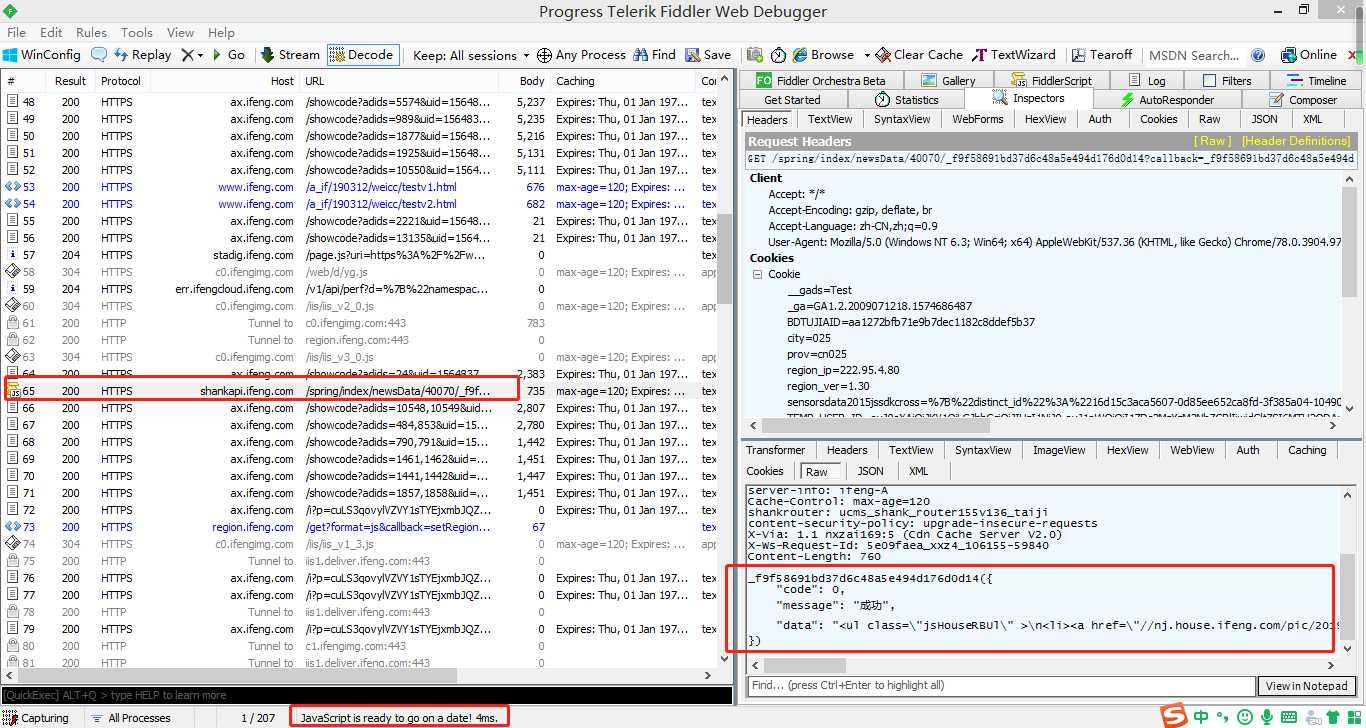The image size is (1366, 728).
Task: Sort sessions by Result column header
Action: [70, 81]
